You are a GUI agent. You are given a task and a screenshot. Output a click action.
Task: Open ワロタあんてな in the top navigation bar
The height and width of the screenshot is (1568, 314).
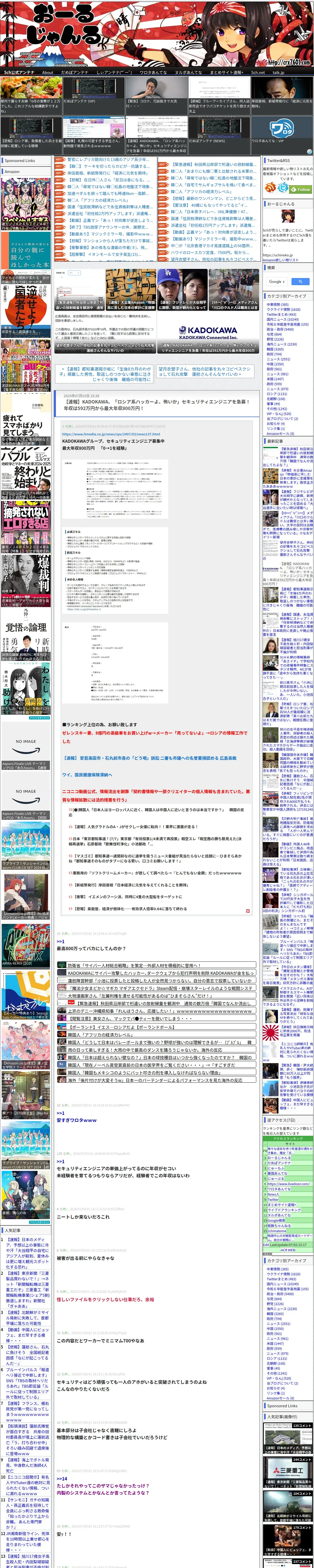pos(153,72)
